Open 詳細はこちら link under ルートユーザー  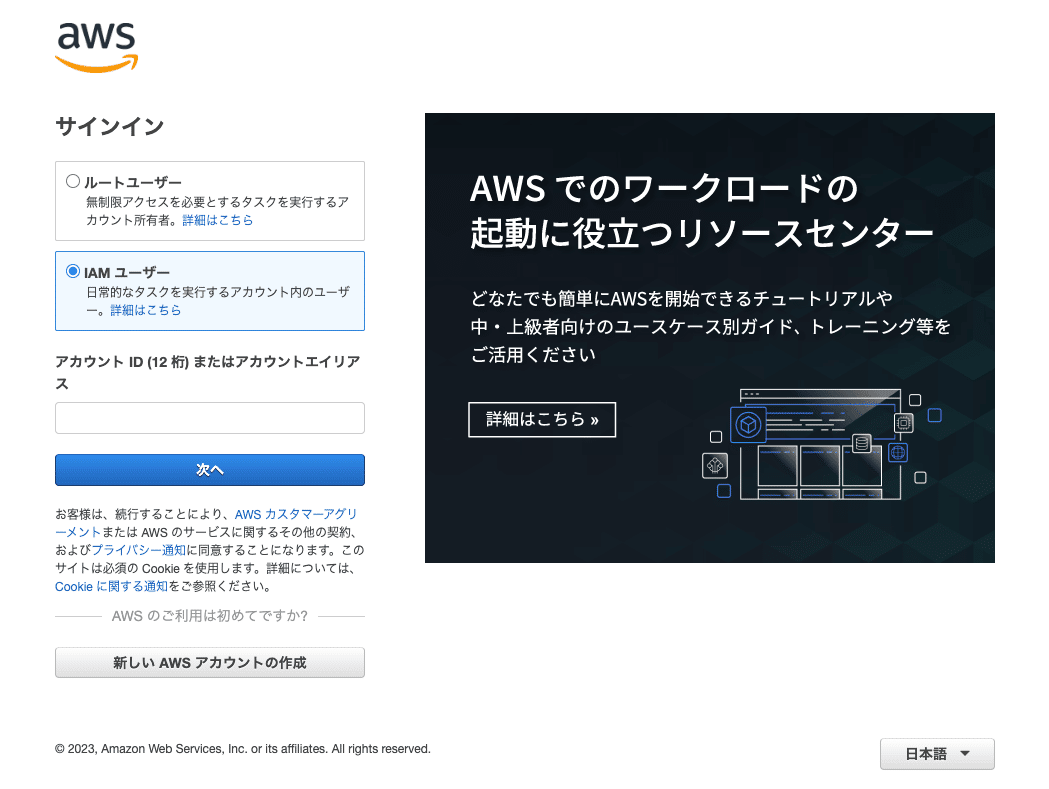point(217,220)
